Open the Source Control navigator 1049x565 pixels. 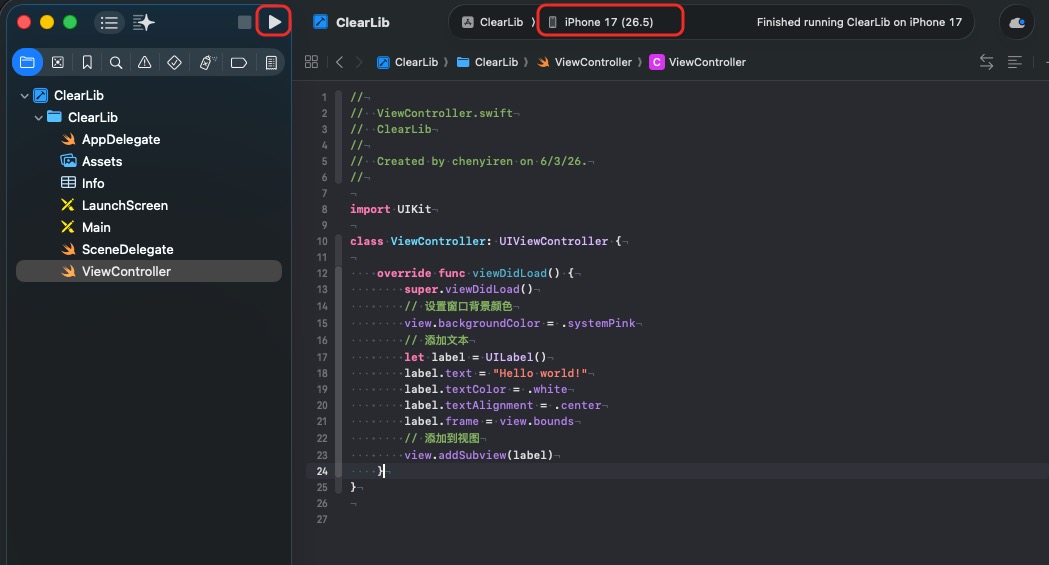pos(58,62)
